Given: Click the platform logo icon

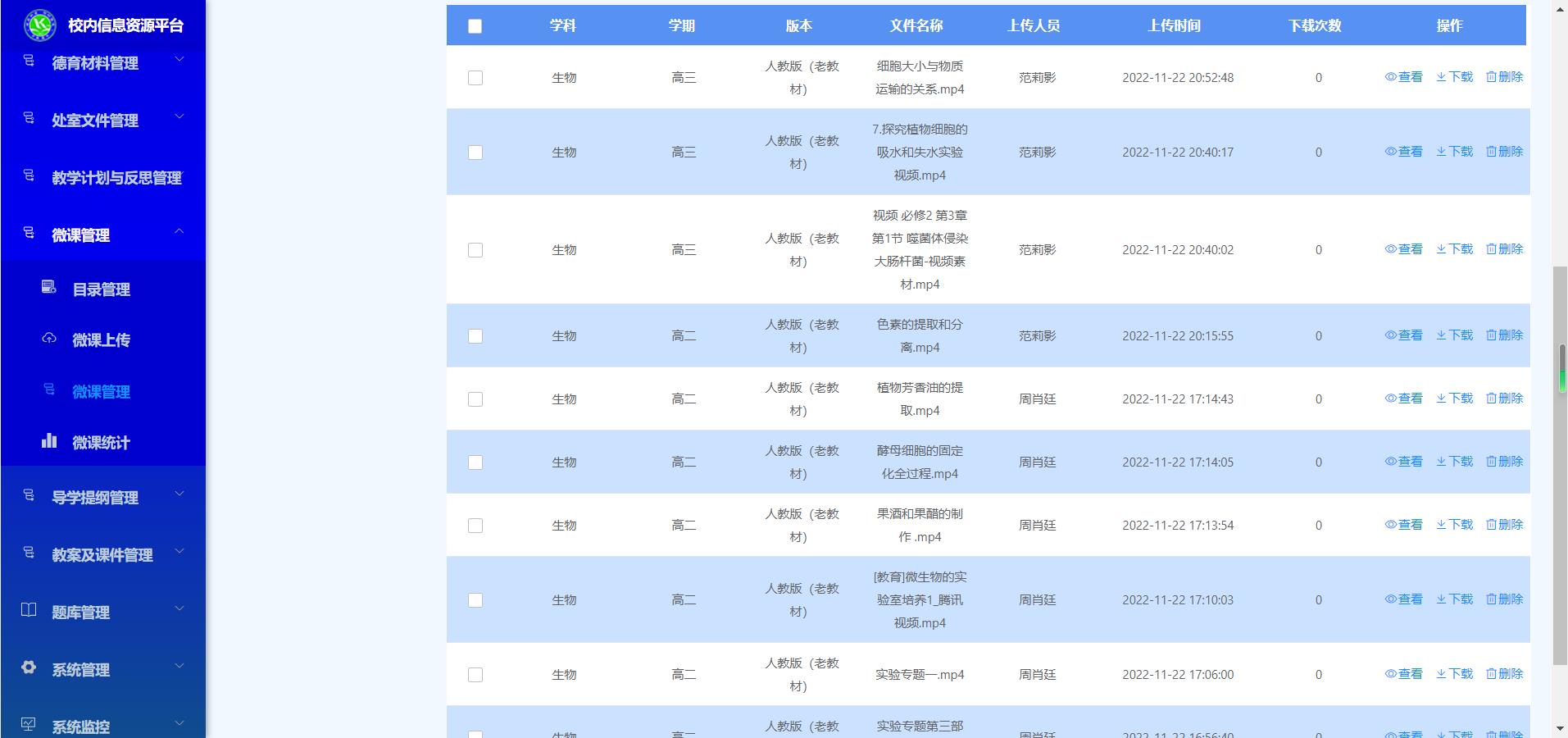Looking at the screenshot, I should [39, 25].
